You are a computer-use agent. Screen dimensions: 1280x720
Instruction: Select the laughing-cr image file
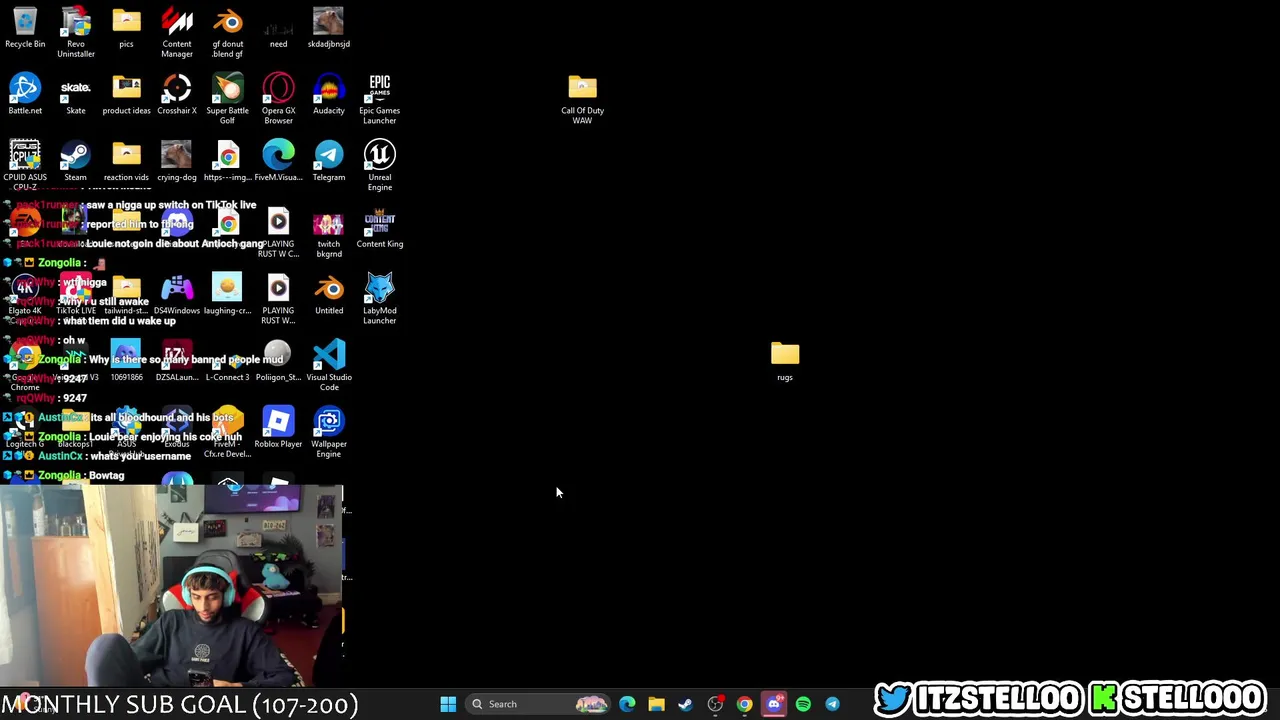(228, 294)
